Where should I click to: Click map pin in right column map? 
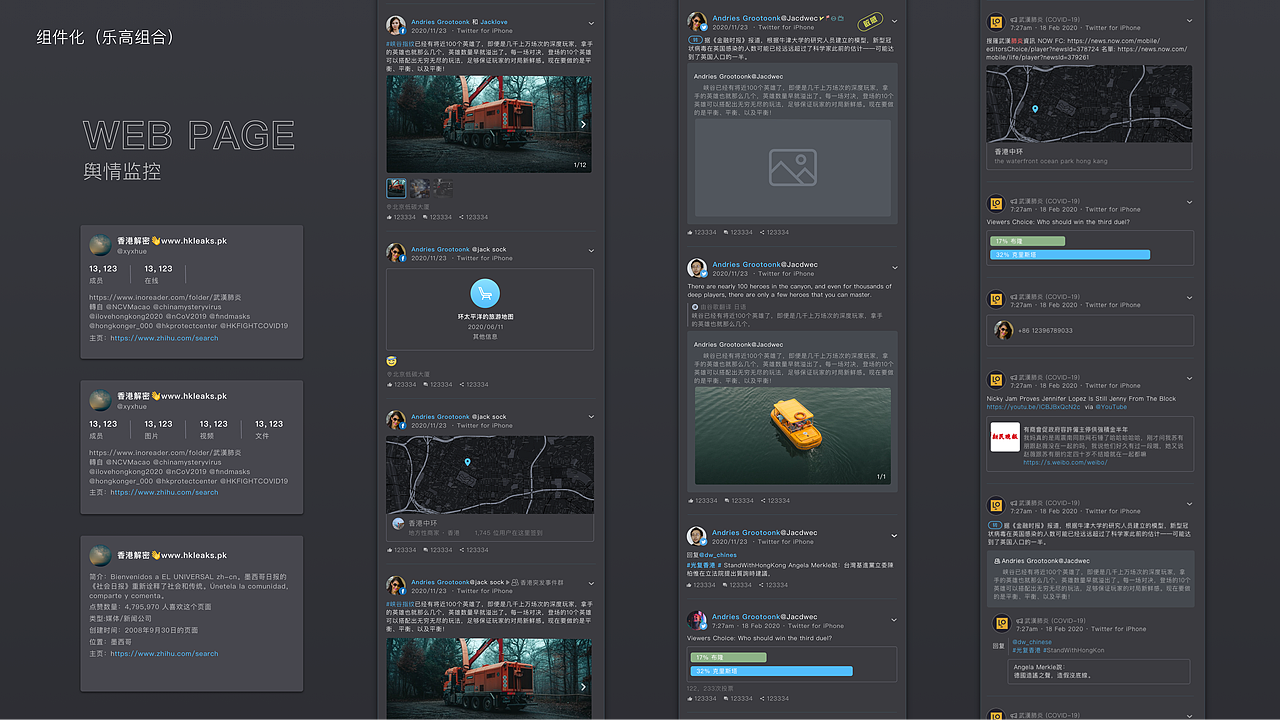(x=1035, y=109)
